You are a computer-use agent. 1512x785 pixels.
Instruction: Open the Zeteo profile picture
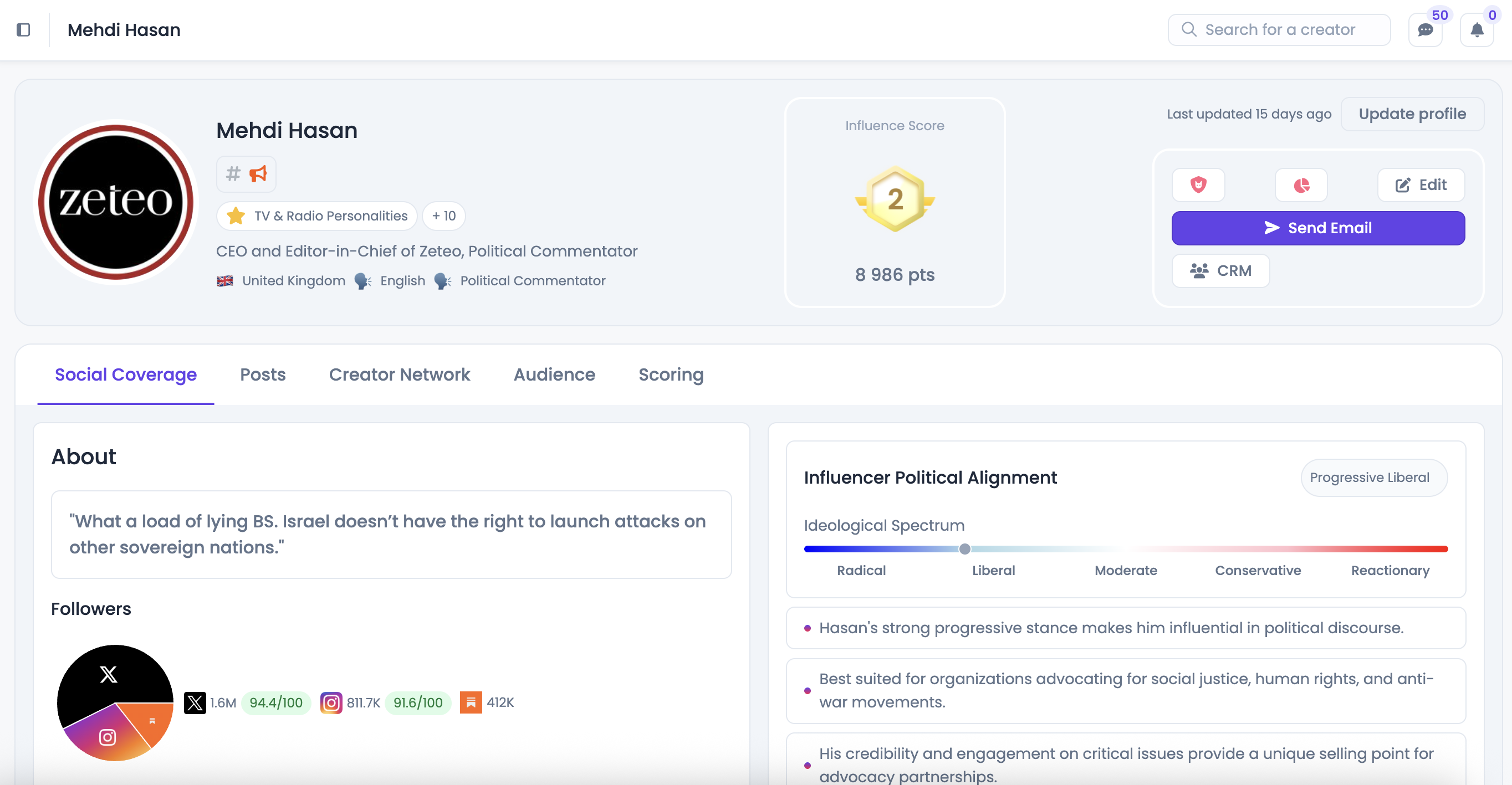(116, 202)
